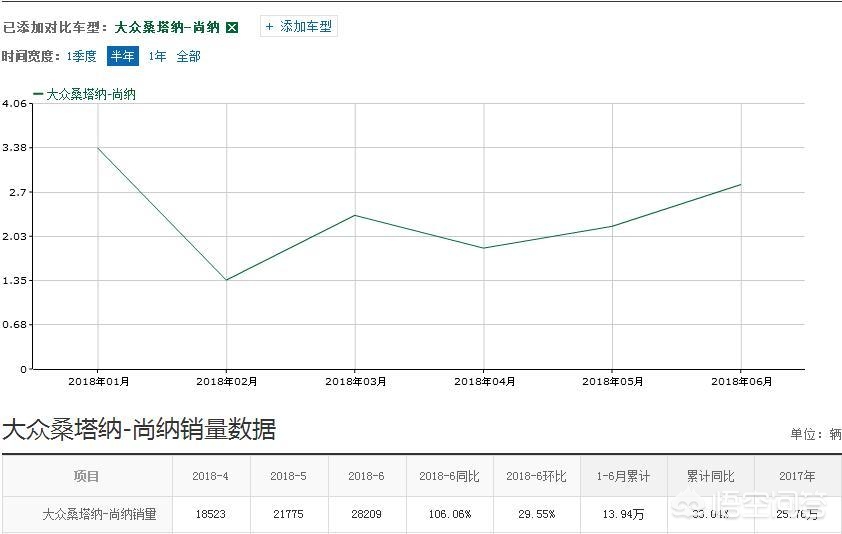This screenshot has height=534, width=842.
Task: Click the 2.7 y-axis value
Action: coord(17,192)
